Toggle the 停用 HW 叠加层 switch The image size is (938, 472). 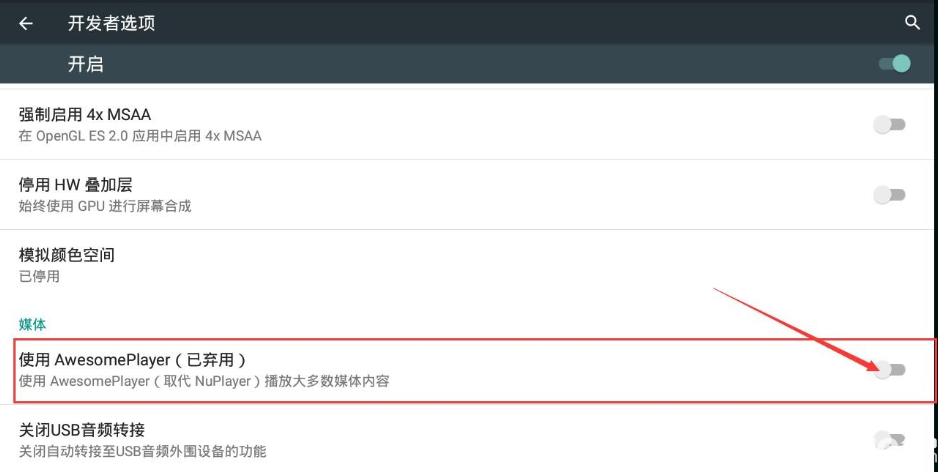coord(890,194)
